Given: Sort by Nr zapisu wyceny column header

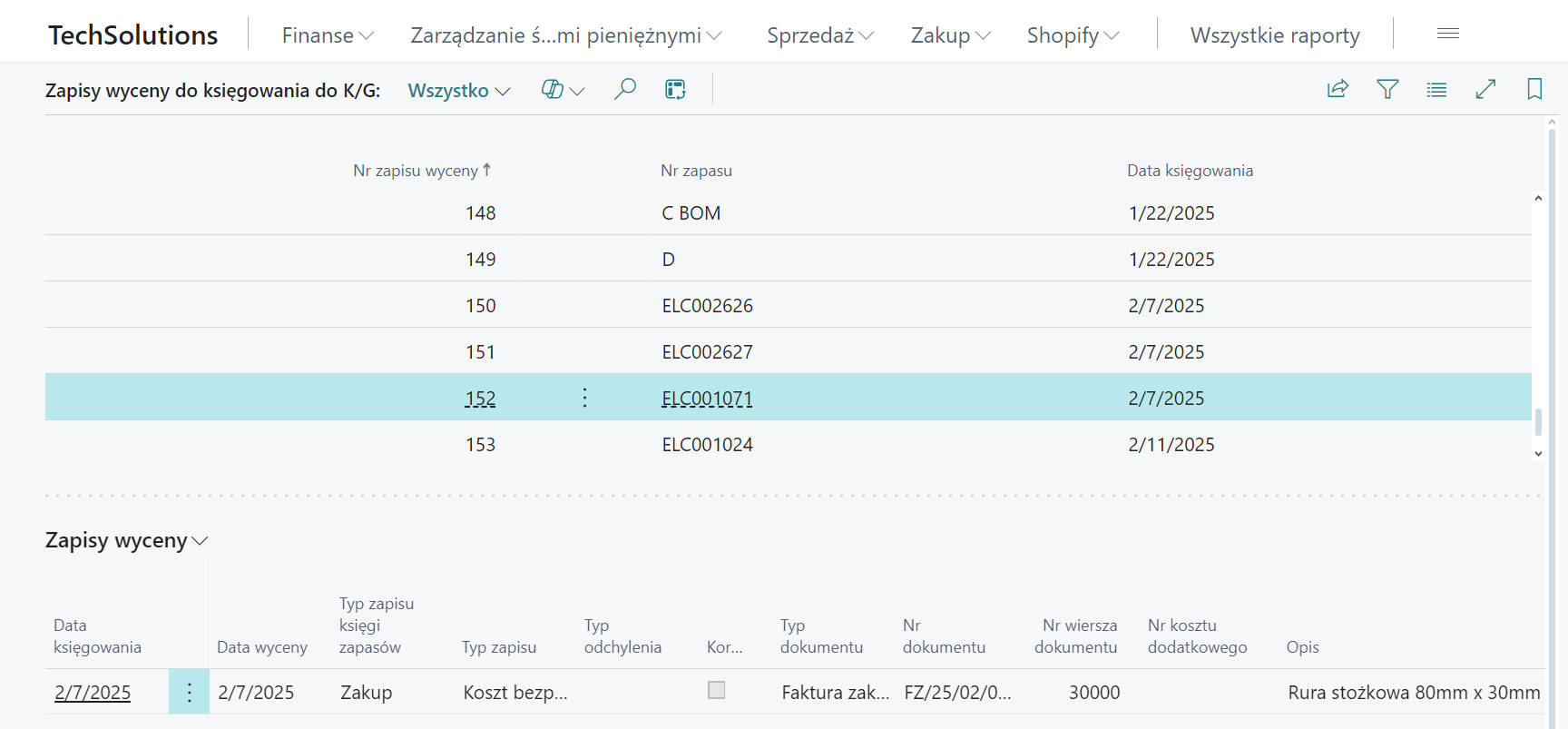Looking at the screenshot, I should coord(416,171).
